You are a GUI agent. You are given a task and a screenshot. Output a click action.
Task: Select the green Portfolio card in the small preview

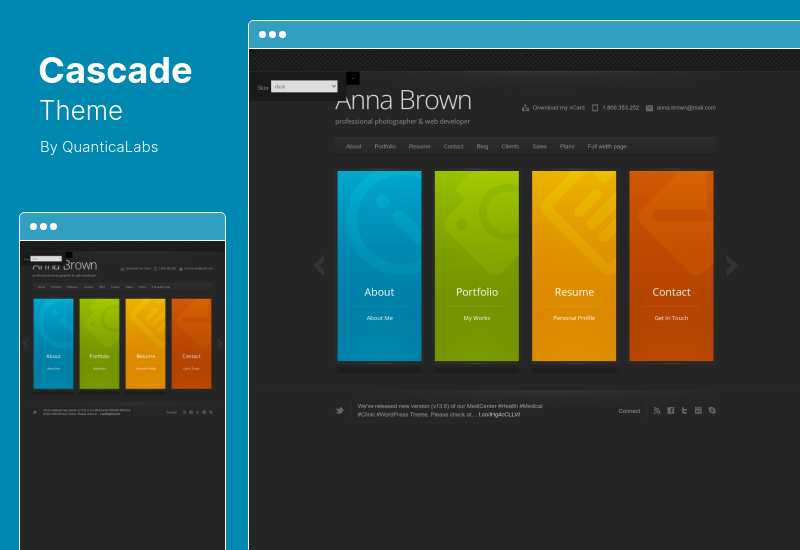(x=99, y=344)
